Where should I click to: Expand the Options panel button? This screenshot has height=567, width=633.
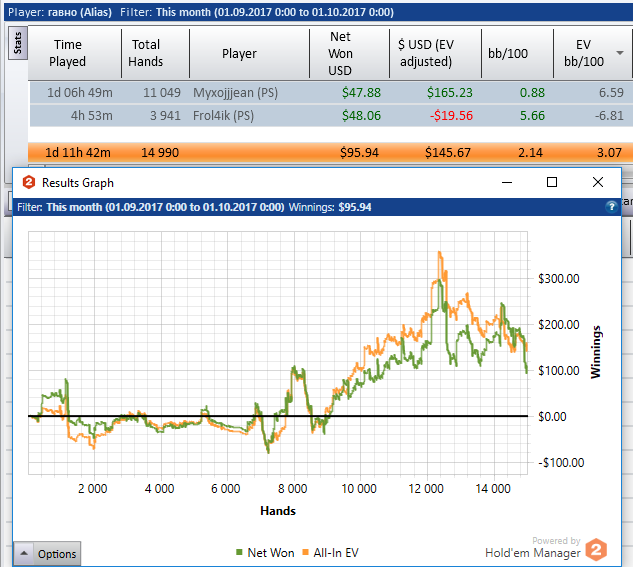click(47, 553)
